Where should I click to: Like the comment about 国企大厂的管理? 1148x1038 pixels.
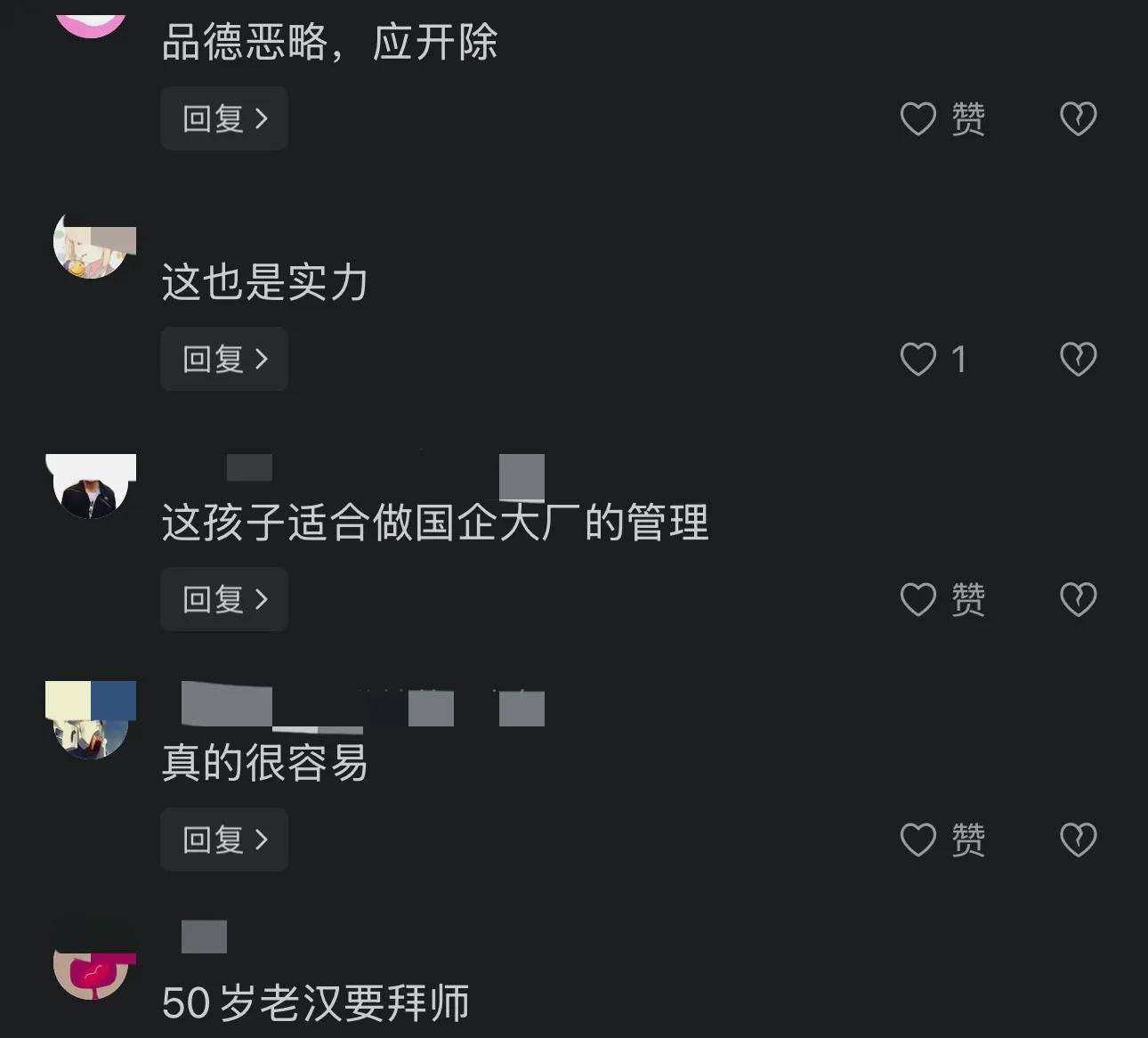coord(942,599)
